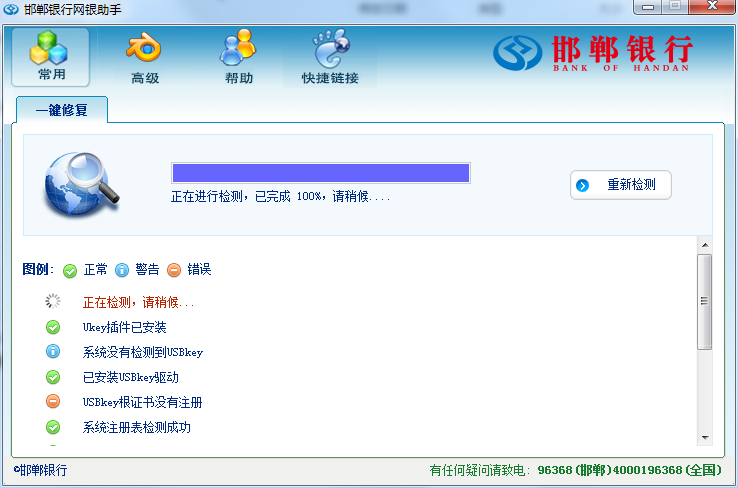
Task: Click the globe magnifier detection icon
Action: pos(81,184)
